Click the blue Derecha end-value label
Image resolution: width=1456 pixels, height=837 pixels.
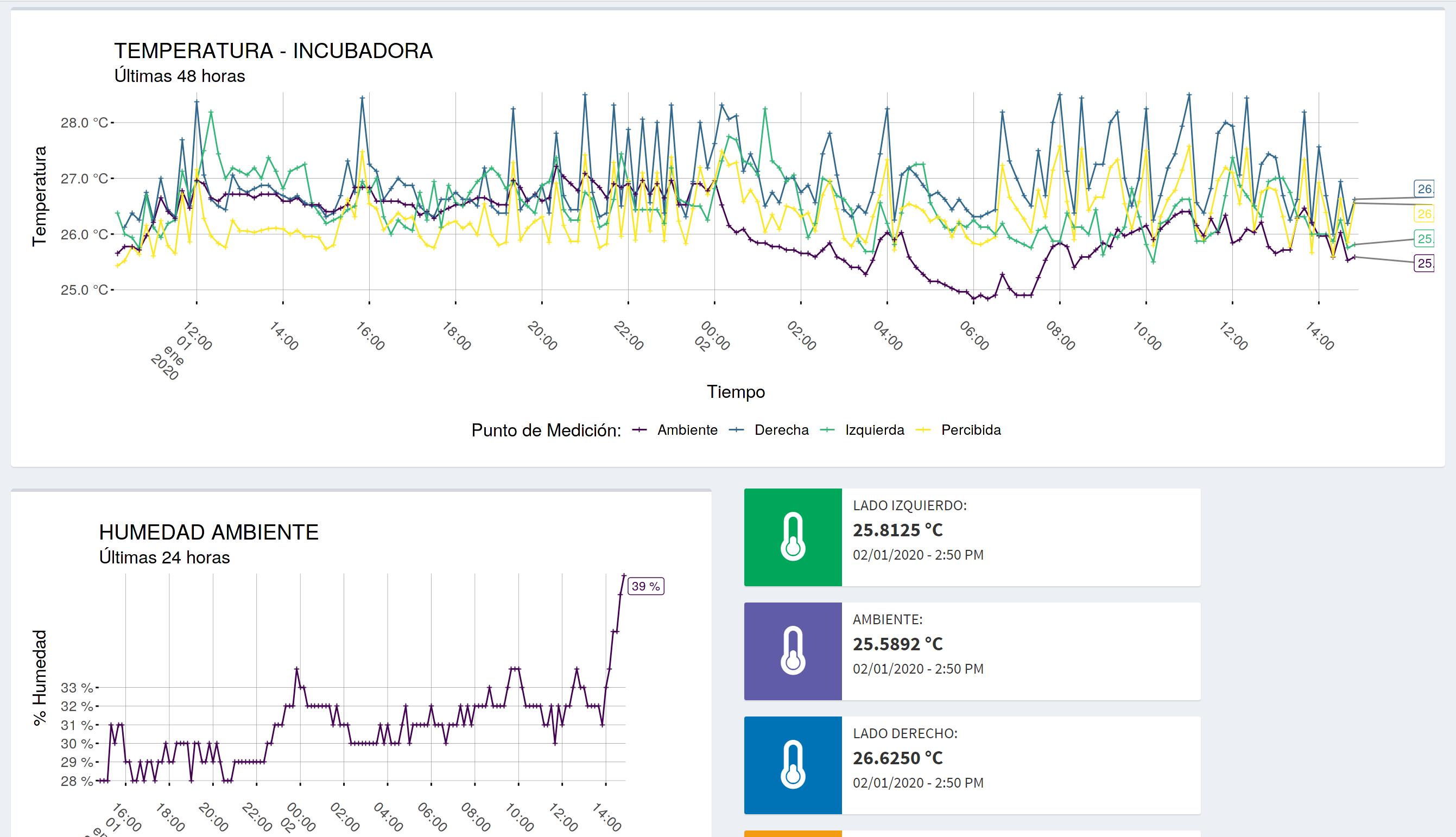[x=1424, y=188]
